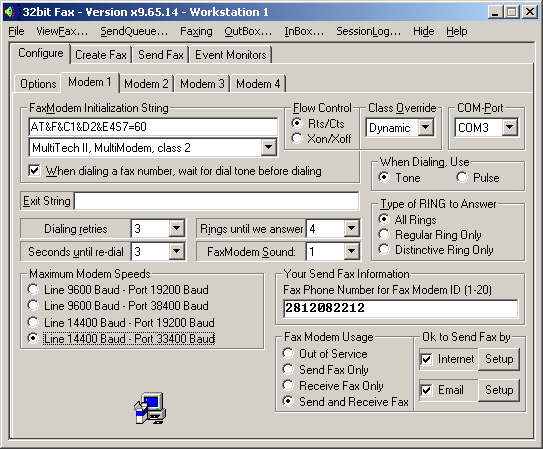The height and width of the screenshot is (449, 543).
Task: Click the 32bit Fax title bar icon
Action: coord(10,12)
